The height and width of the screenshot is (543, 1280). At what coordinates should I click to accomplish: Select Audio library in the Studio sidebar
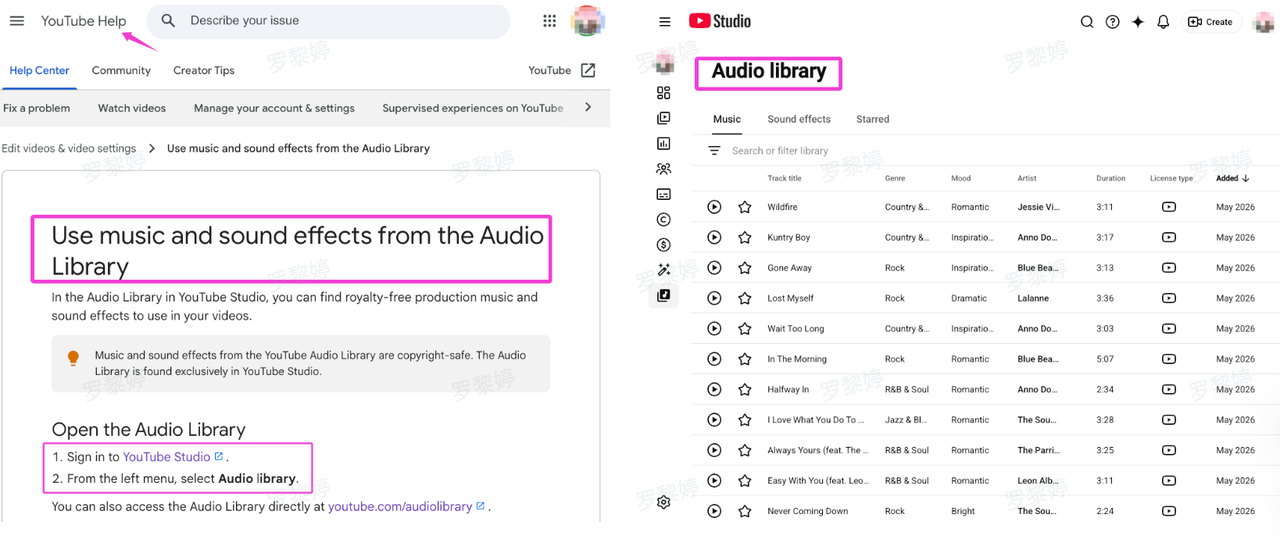click(x=663, y=296)
